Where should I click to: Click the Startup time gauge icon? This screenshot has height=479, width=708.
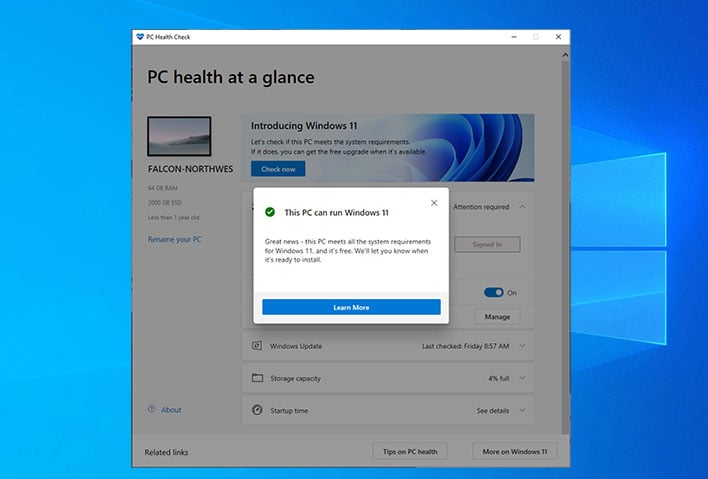click(257, 410)
